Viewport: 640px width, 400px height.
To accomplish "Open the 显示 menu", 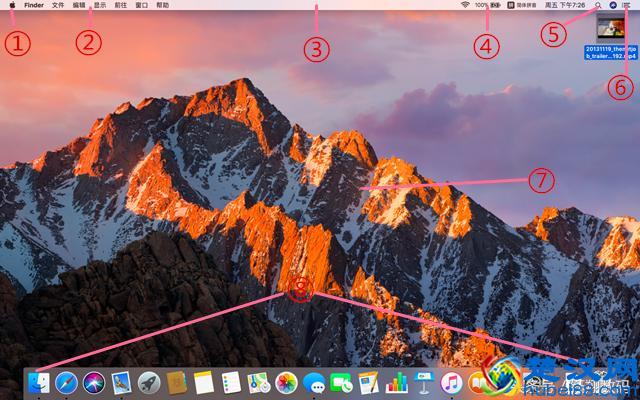I will click(100, 5).
